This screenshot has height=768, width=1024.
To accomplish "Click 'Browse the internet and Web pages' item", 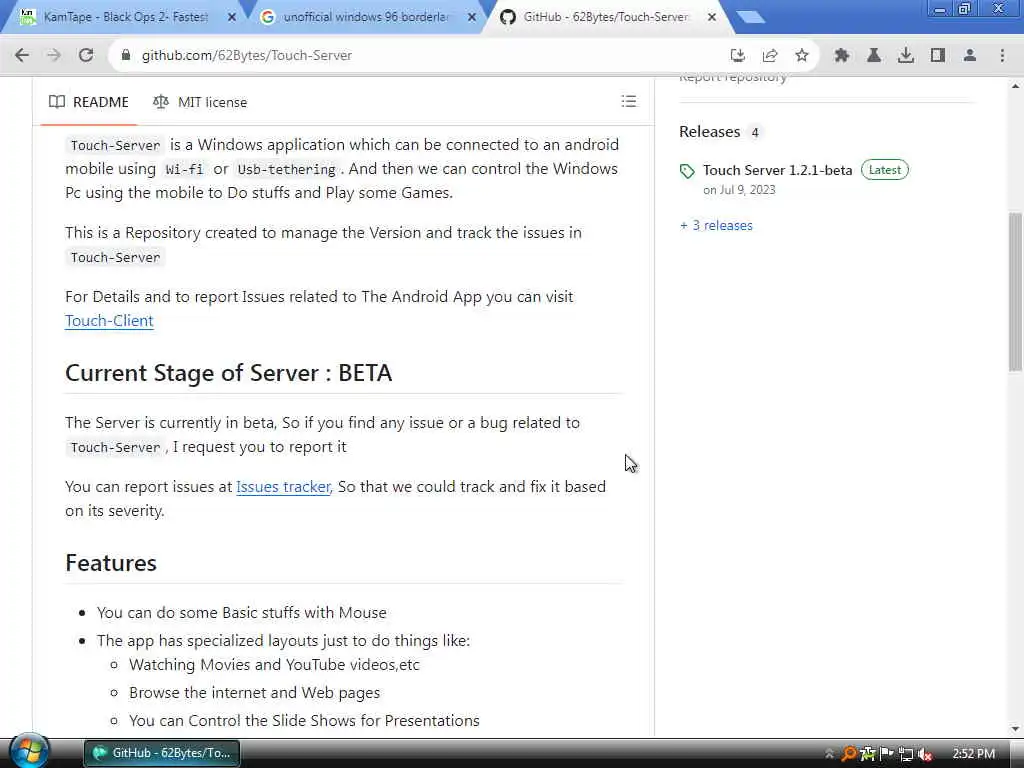I will 255,692.
